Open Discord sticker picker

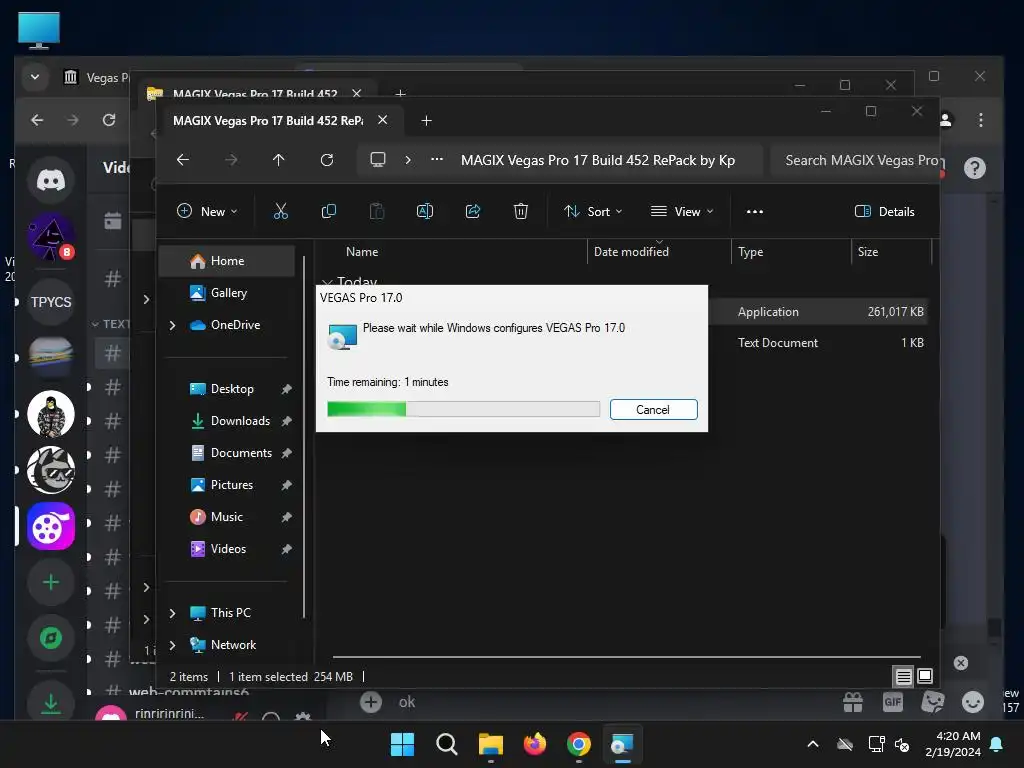[933, 702]
